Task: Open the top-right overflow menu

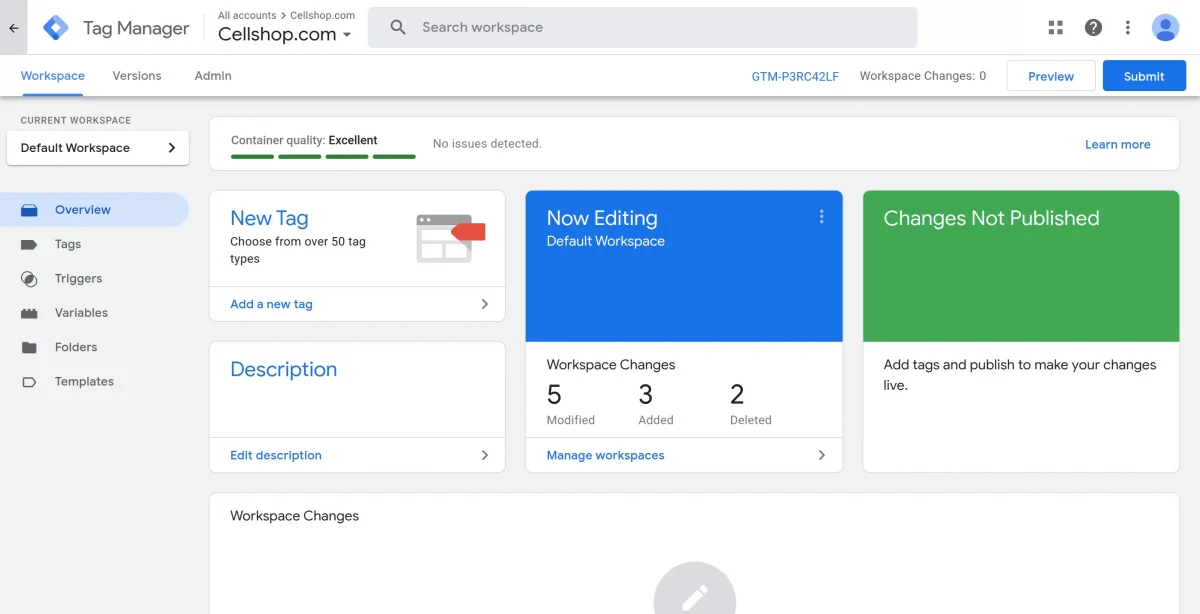Action: pos(1127,27)
